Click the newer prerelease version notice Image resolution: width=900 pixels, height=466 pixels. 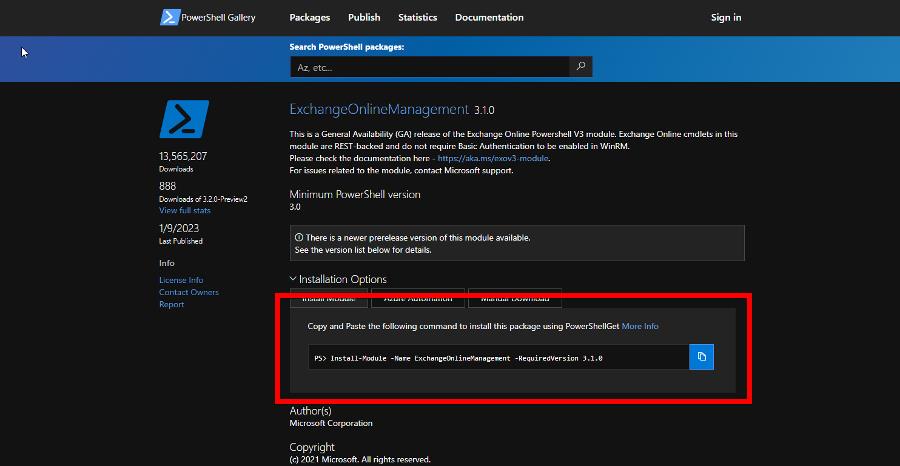point(517,243)
